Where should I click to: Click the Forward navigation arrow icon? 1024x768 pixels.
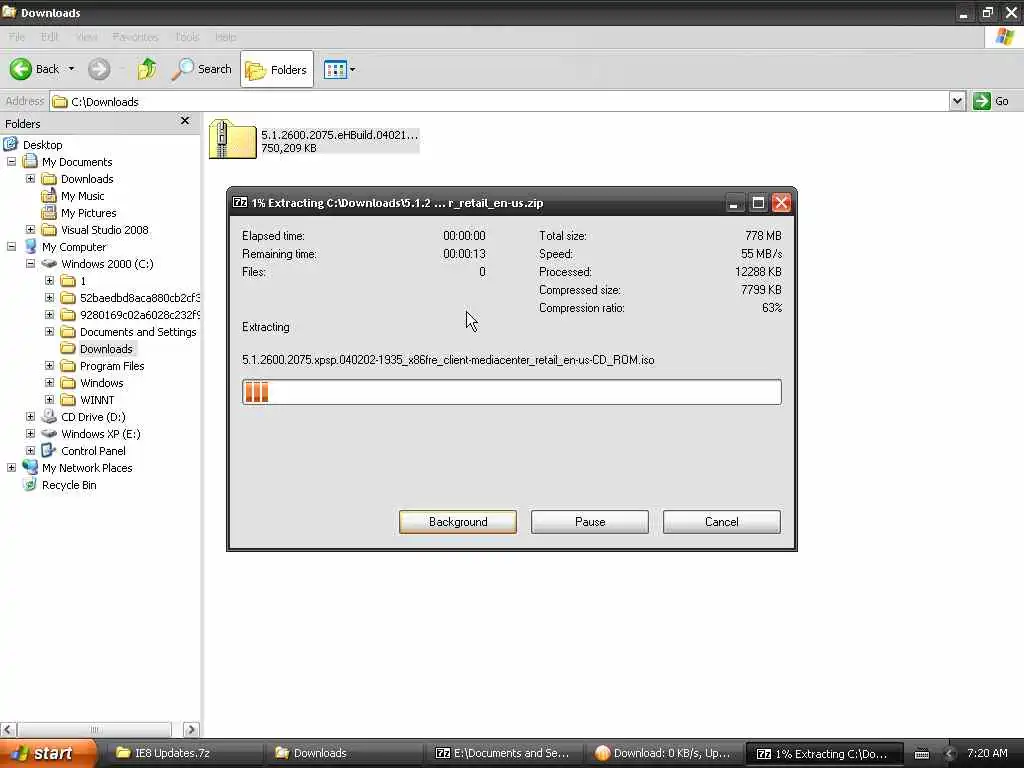coord(99,69)
